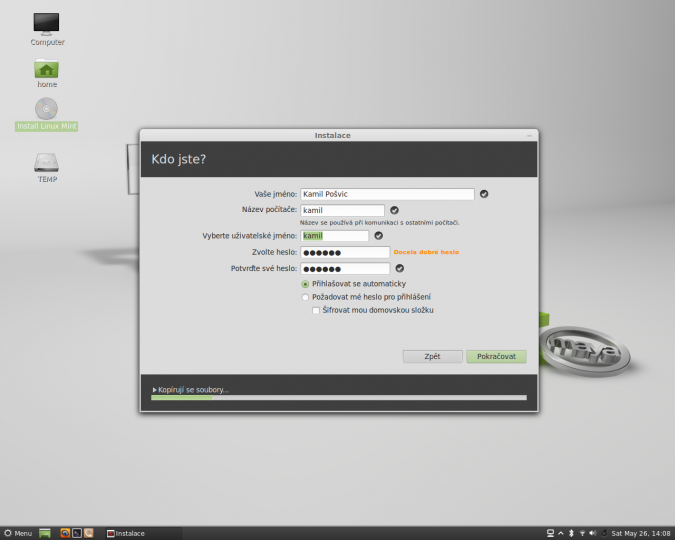Open the network connection tray icon

(x=550, y=533)
